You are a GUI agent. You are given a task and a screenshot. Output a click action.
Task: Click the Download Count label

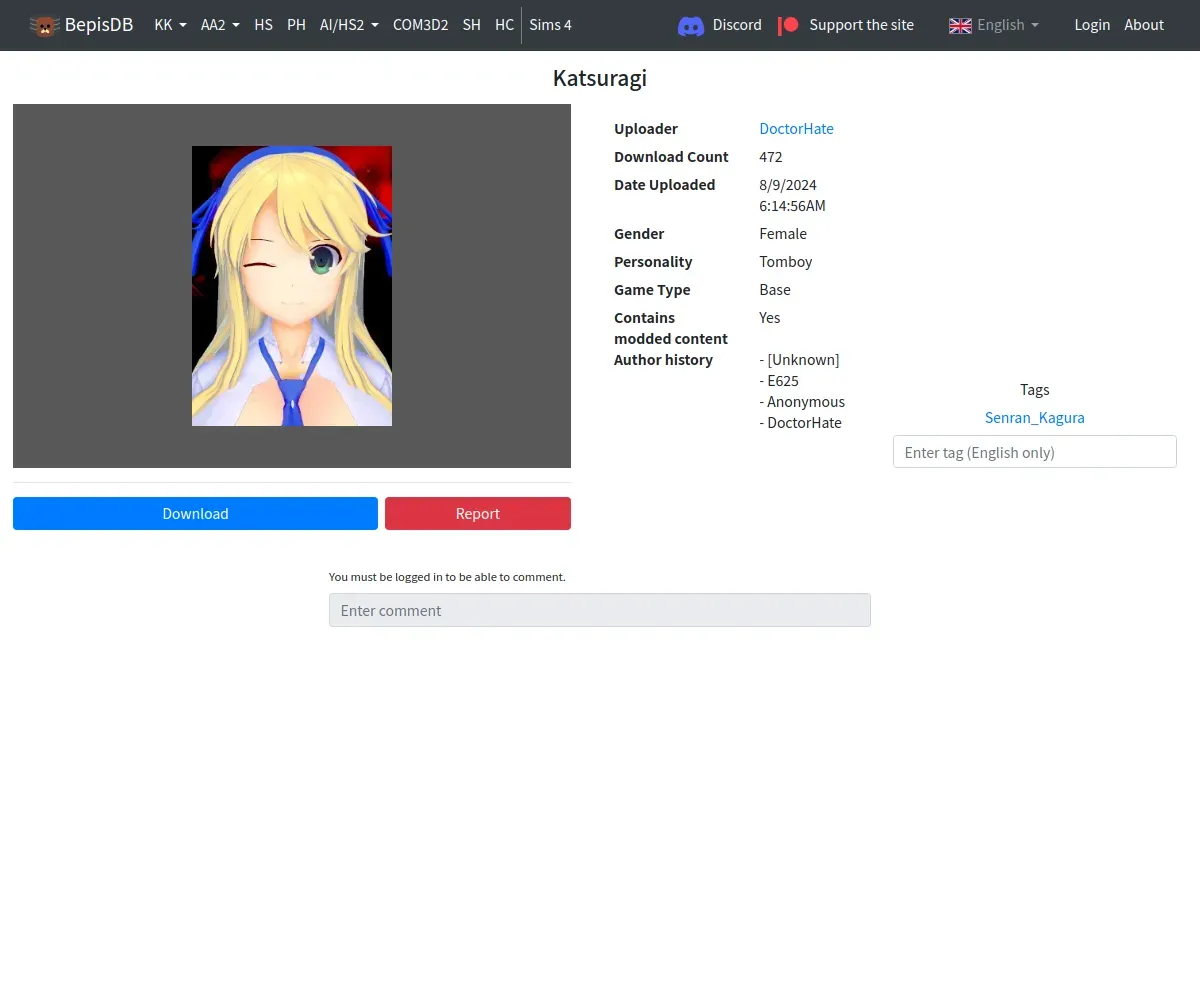click(671, 157)
